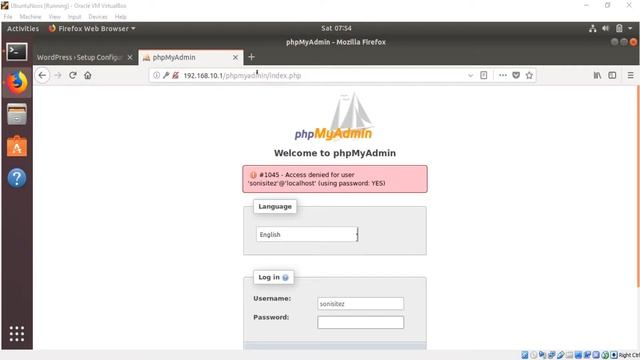Viewport: 640px width, 360px height.
Task: Go to the Firefox home page
Action: (87, 76)
